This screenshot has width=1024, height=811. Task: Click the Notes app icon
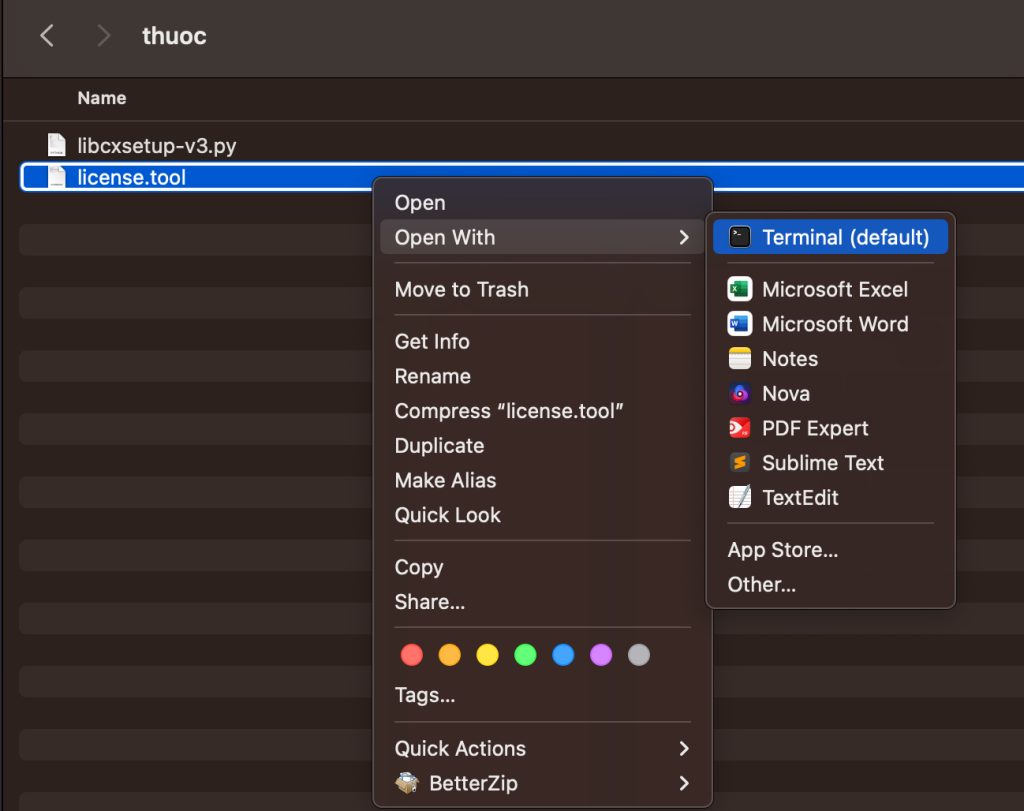(x=740, y=359)
